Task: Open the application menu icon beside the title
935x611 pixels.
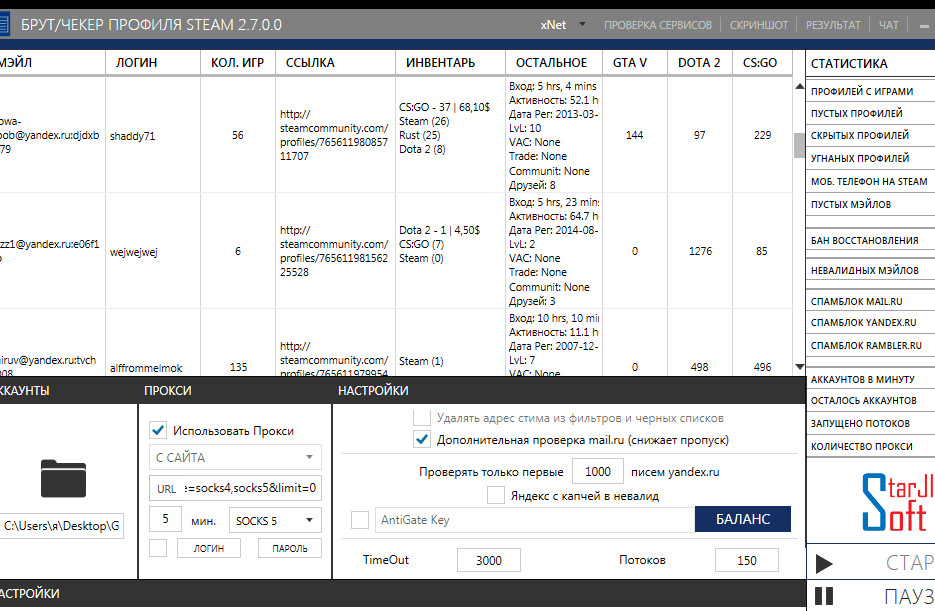Action: (x=4, y=24)
